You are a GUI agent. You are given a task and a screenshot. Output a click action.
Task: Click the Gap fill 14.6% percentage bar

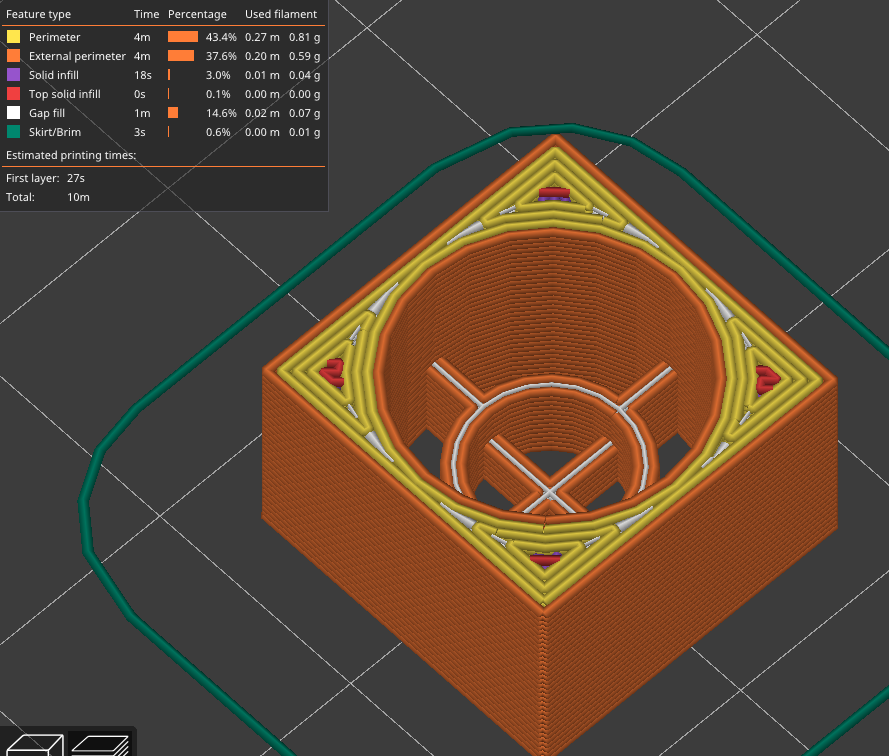[173, 113]
